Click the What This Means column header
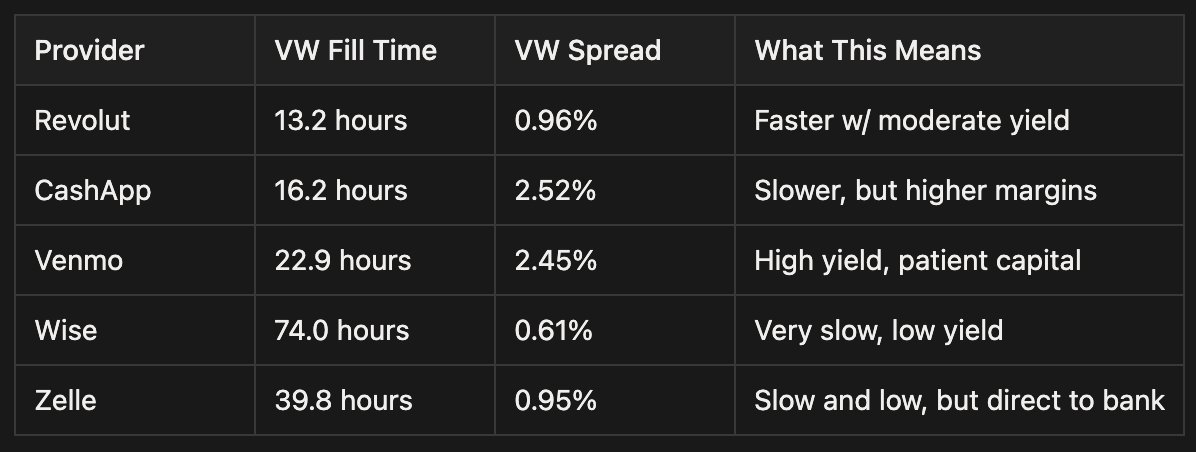Image resolution: width=1196 pixels, height=452 pixels. 867,50
